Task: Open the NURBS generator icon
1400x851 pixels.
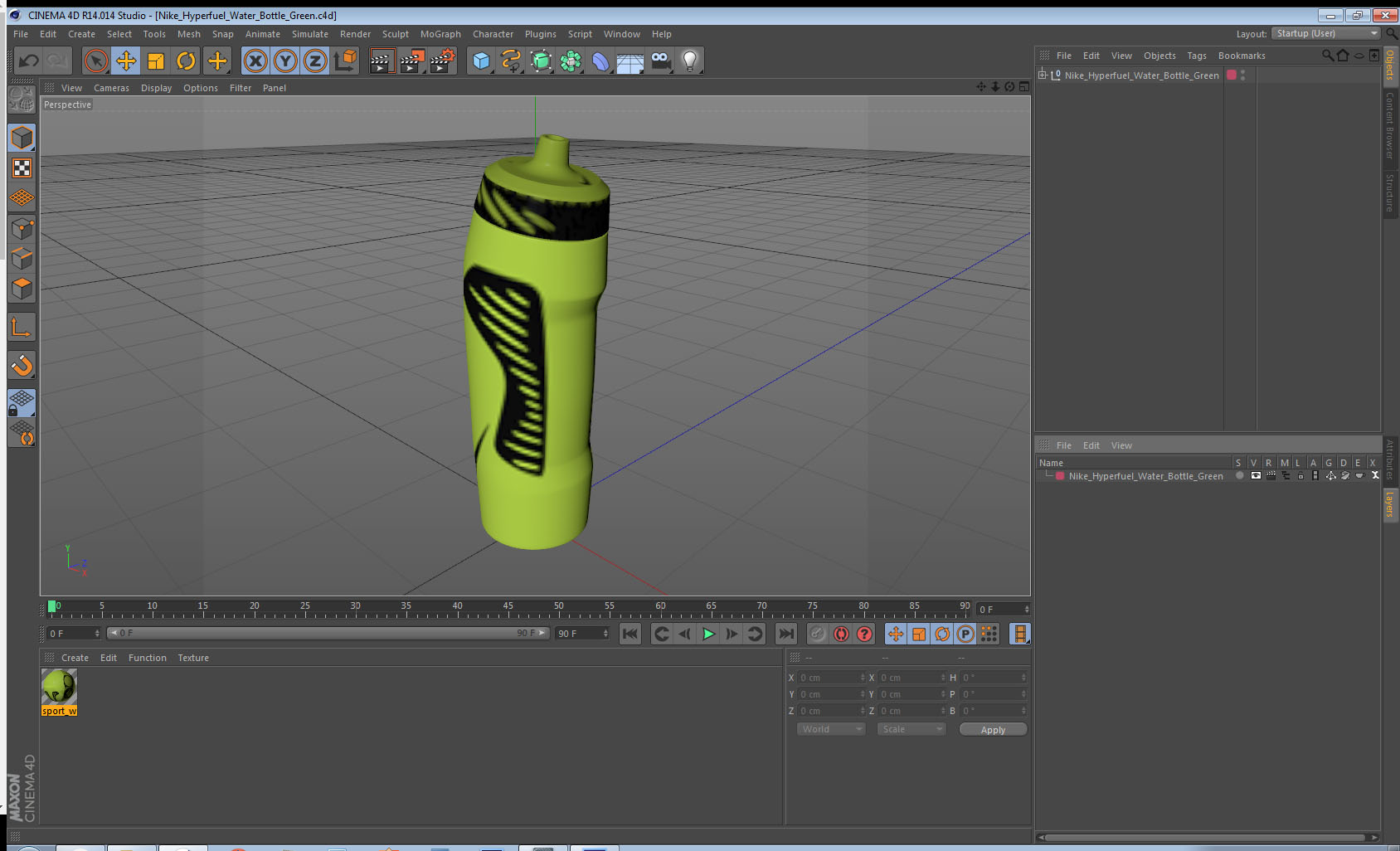Action: [x=541, y=61]
